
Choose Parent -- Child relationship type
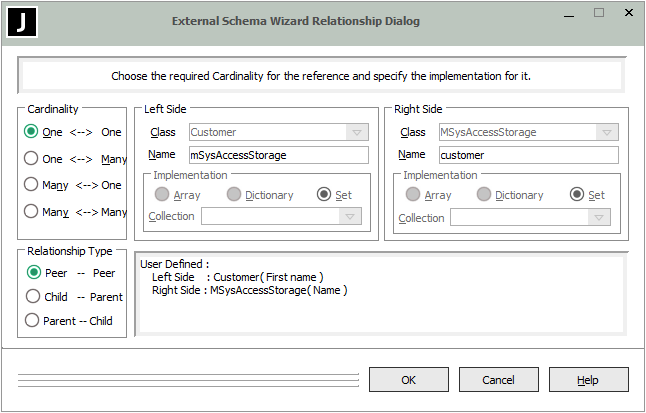(x=32, y=321)
